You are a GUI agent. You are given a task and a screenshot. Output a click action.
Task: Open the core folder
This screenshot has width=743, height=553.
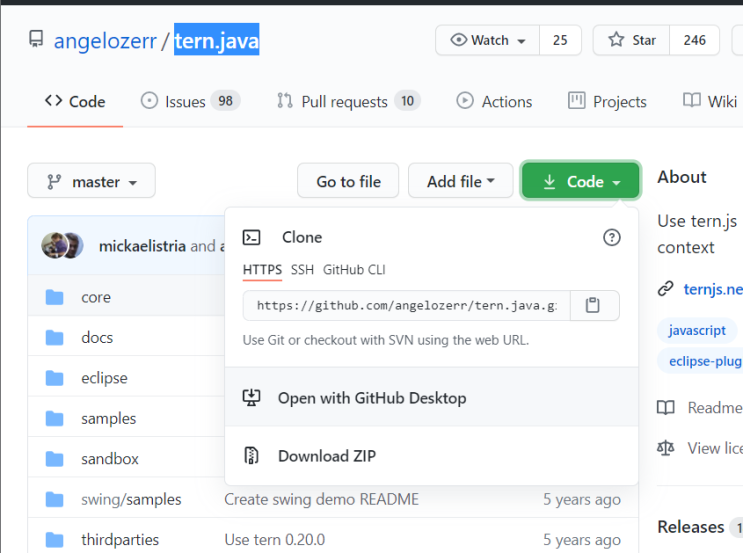click(x=96, y=298)
